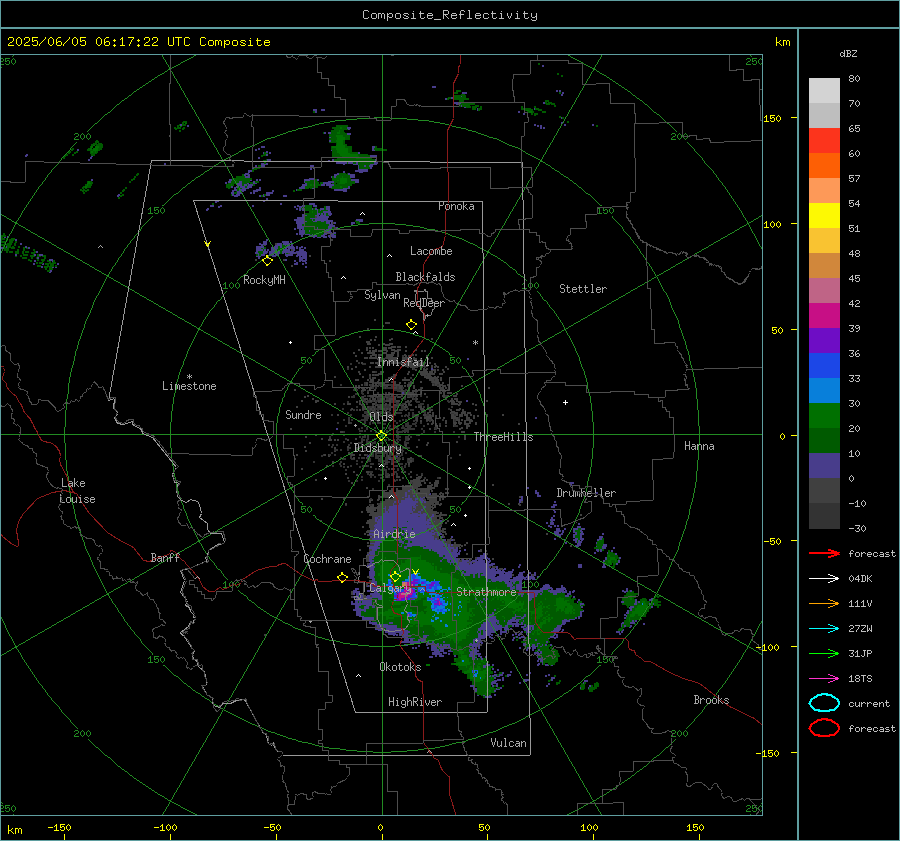Click the red forecast arrow in the legend
Screen dimensions: 900x841
point(824,553)
